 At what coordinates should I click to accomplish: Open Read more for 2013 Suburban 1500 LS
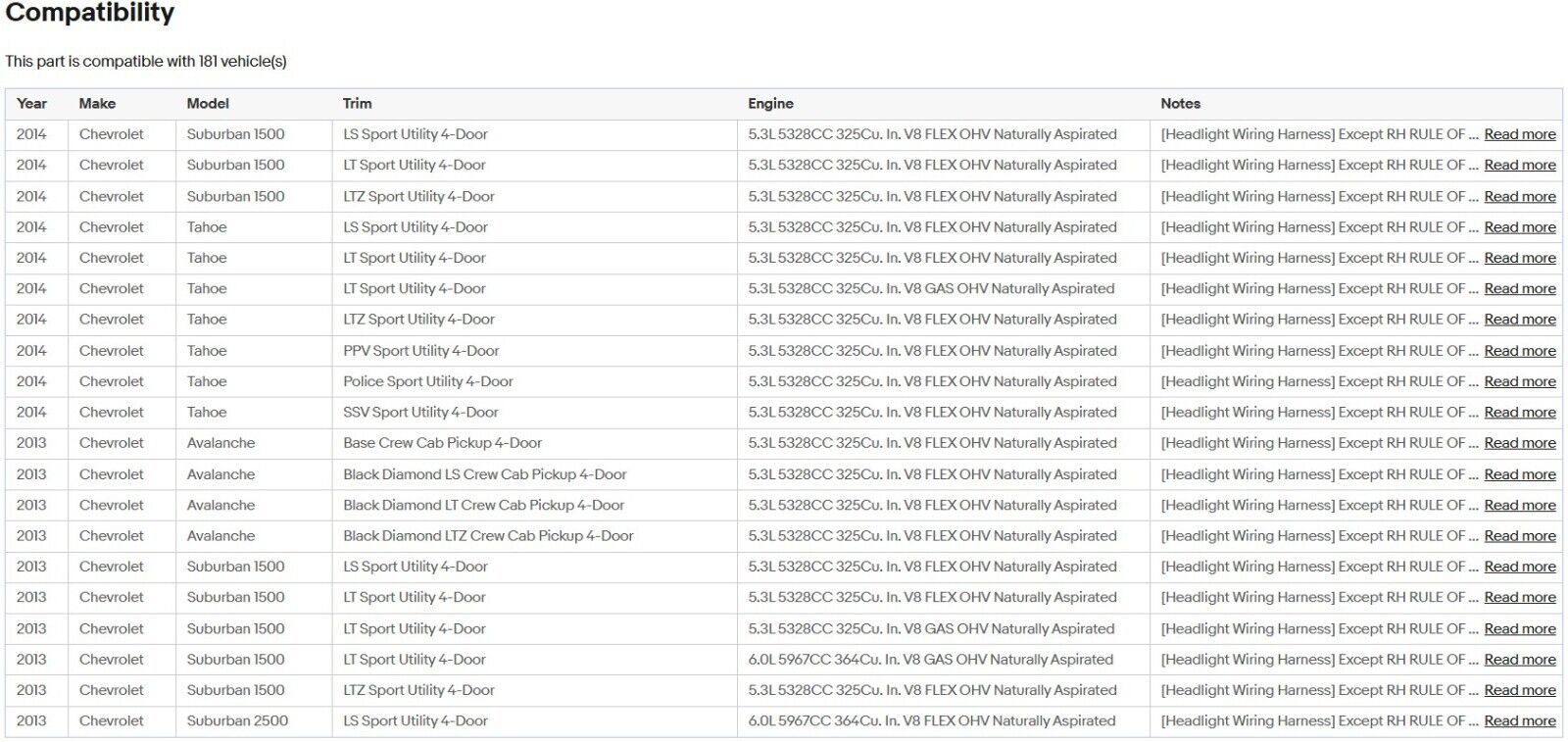pos(1519,567)
